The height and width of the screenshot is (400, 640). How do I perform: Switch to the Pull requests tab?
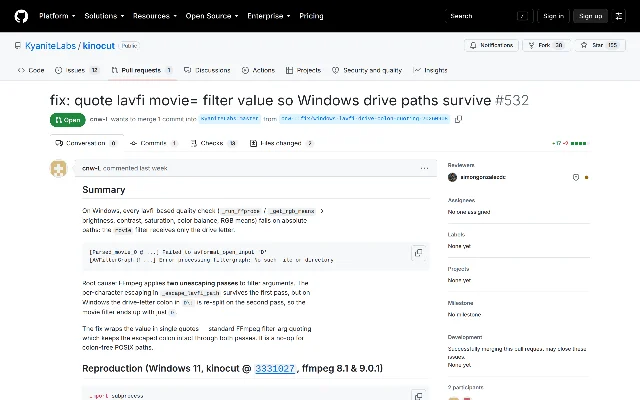pos(142,70)
